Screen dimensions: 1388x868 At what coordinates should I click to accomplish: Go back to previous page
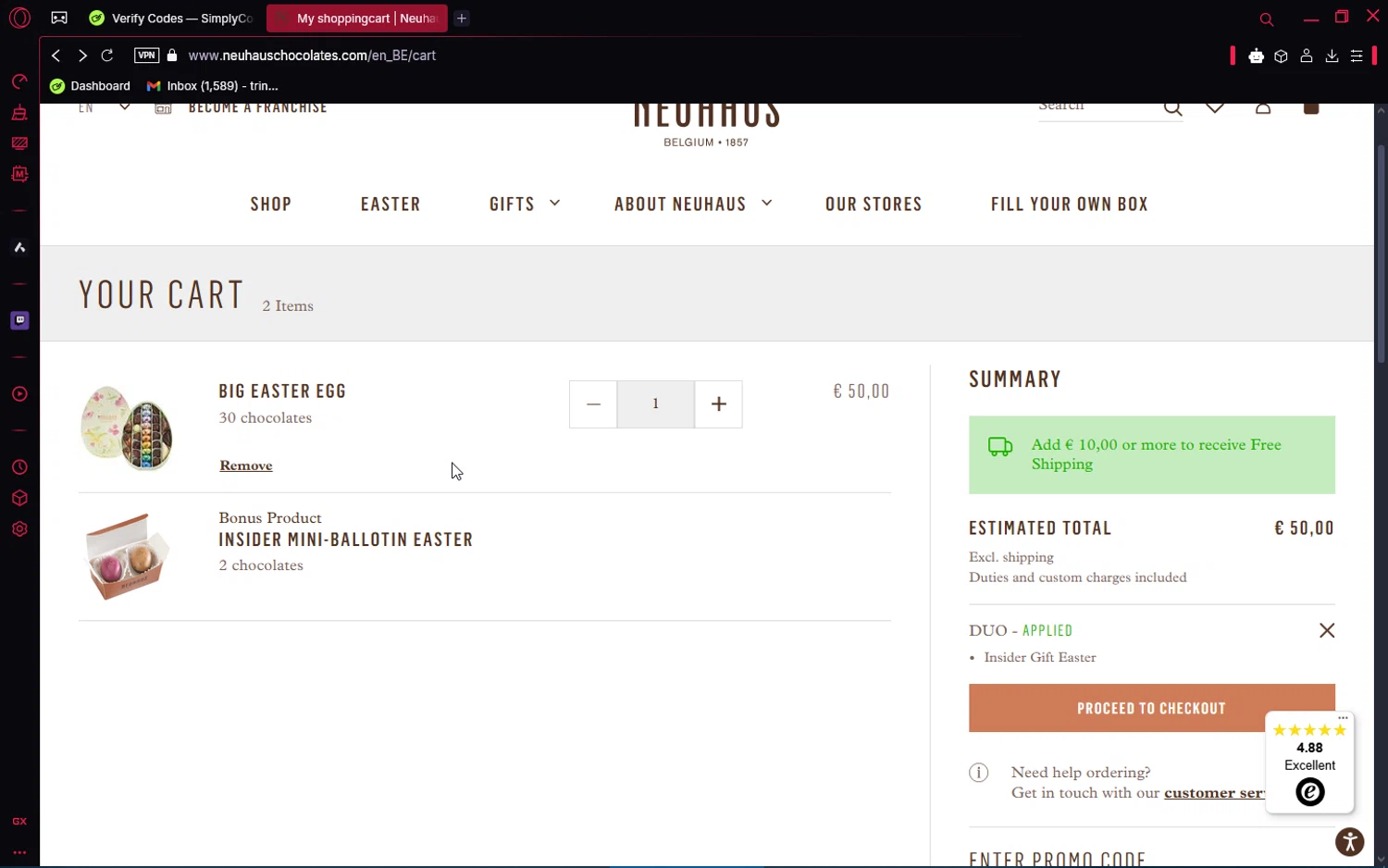click(x=56, y=56)
